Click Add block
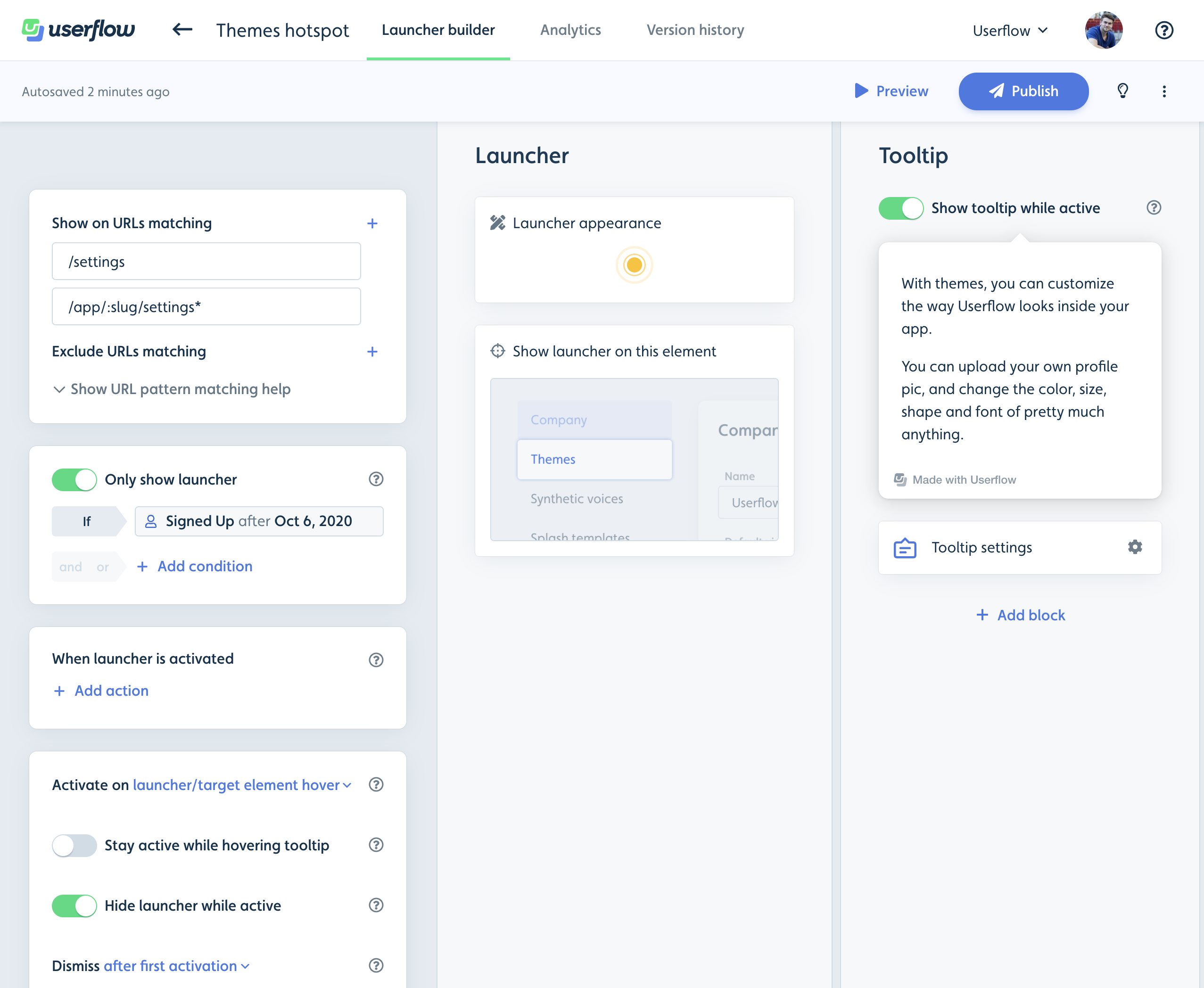The width and height of the screenshot is (1204, 988). 1020,615
